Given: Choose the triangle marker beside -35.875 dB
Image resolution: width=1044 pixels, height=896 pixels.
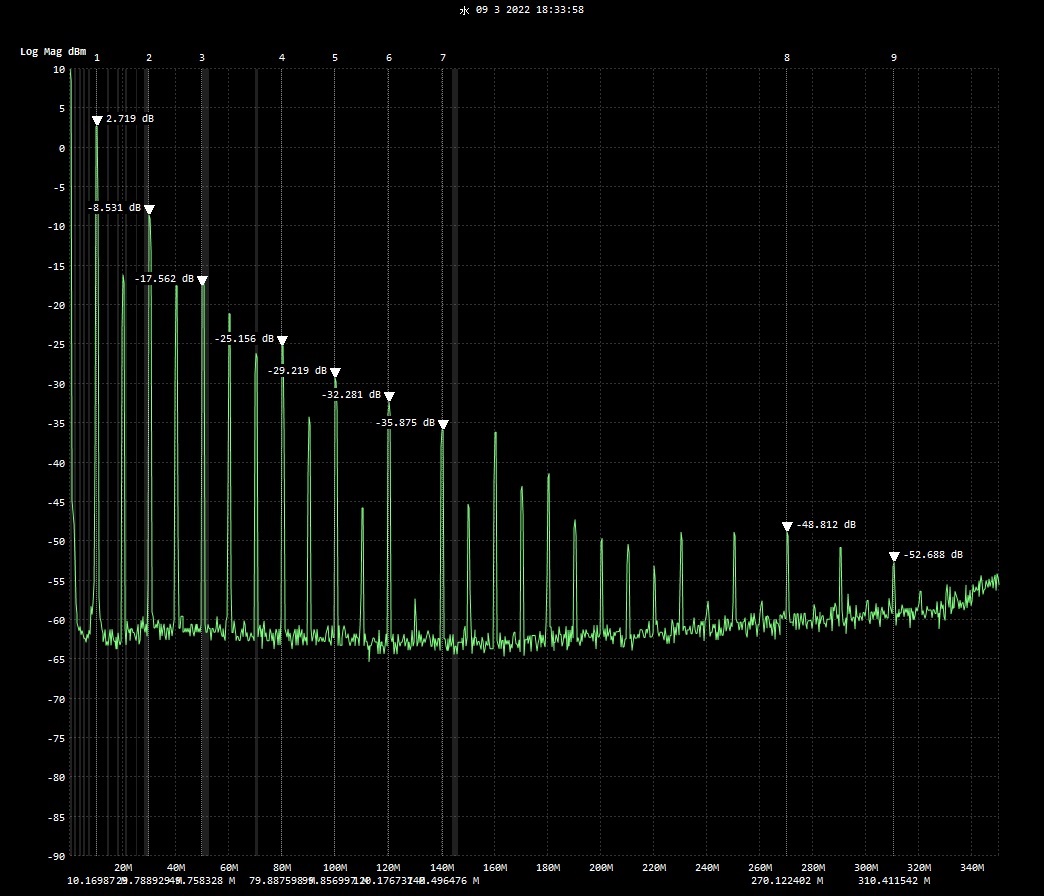Looking at the screenshot, I should [443, 424].
